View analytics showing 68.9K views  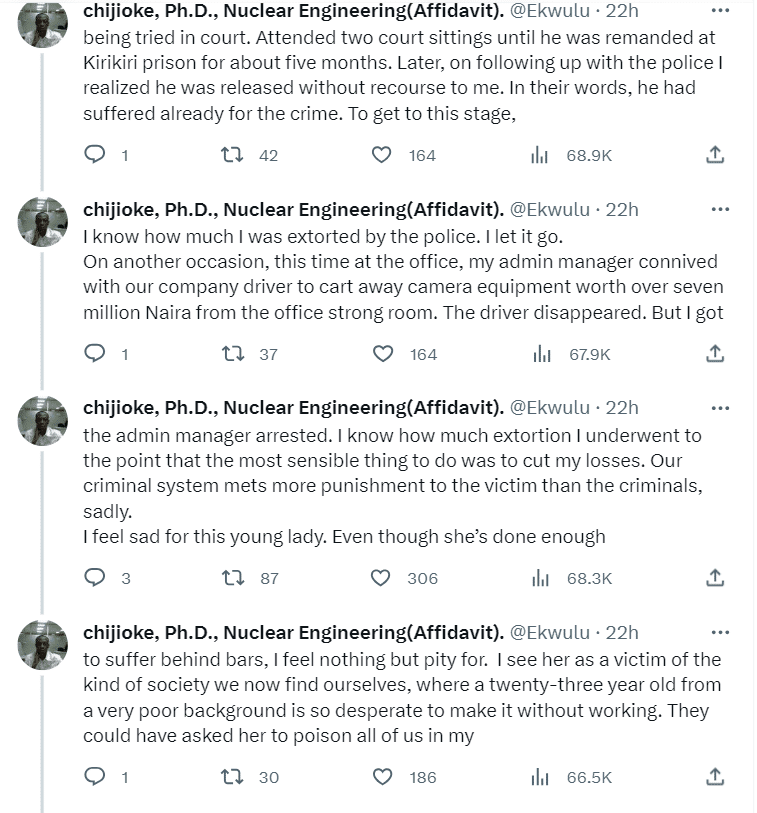tap(540, 155)
